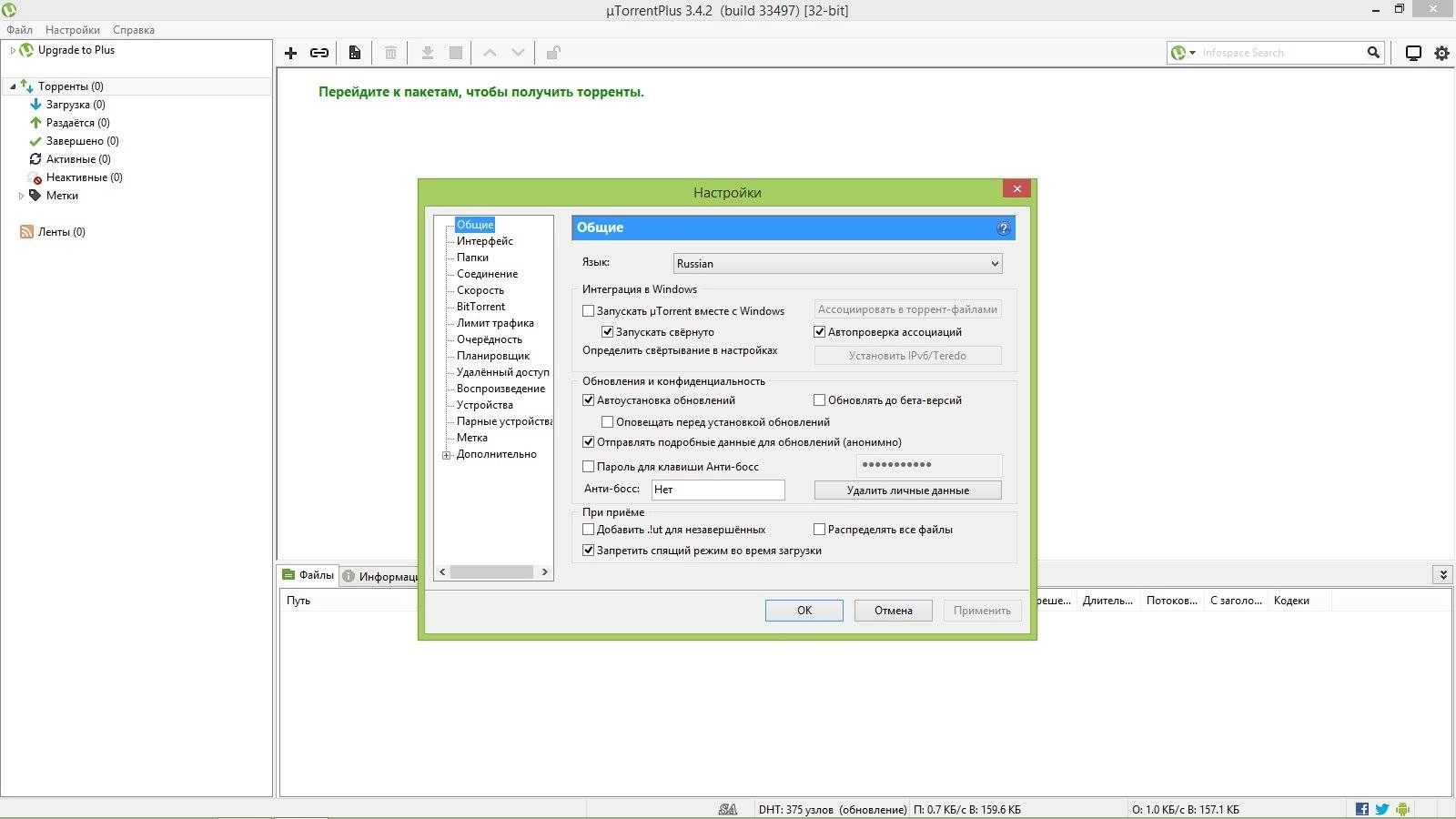The width and height of the screenshot is (1456, 819).
Task: Expand the Метки tree node
Action: (21, 196)
